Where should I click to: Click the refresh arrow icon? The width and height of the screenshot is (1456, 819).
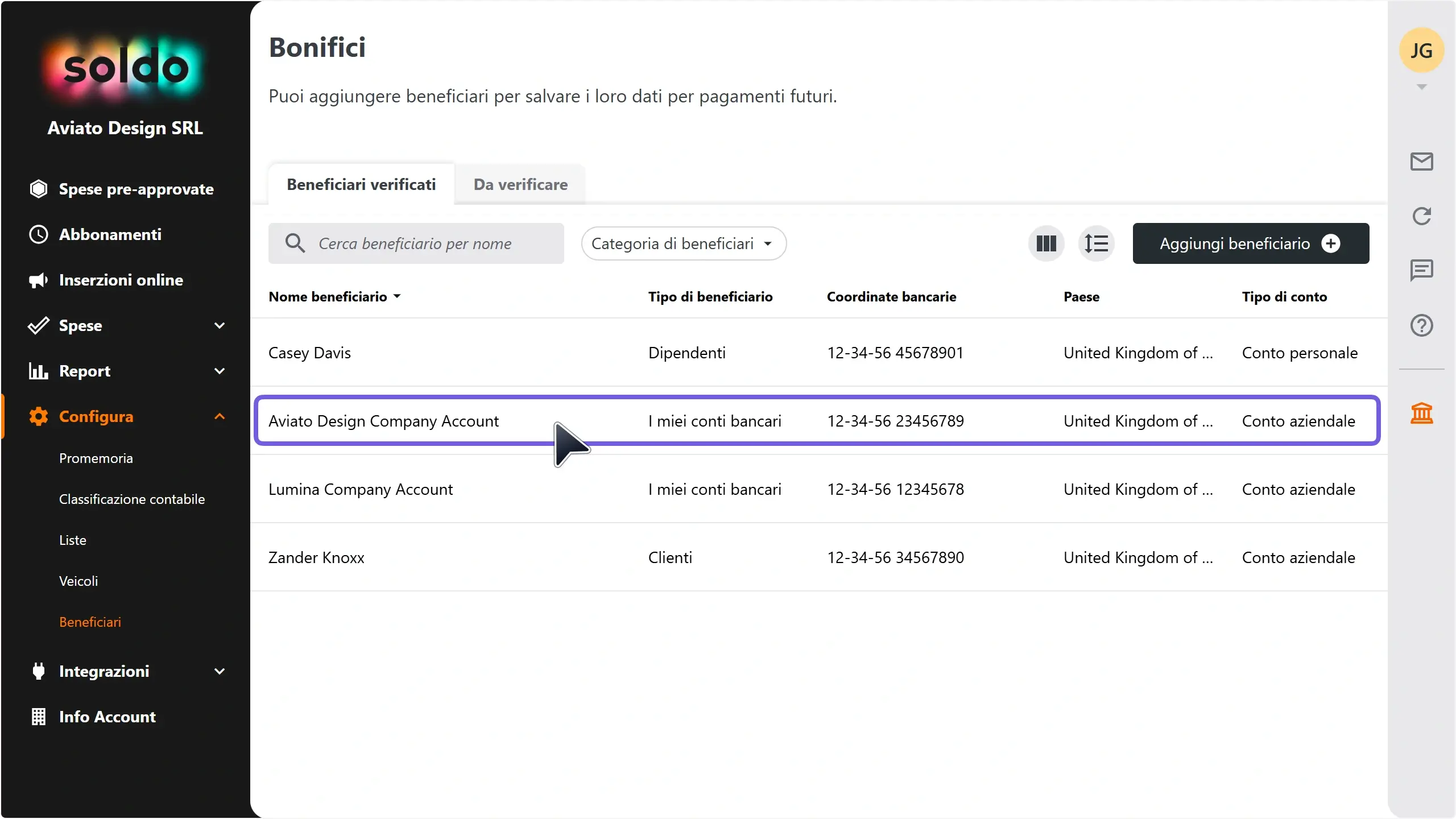coord(1421,216)
